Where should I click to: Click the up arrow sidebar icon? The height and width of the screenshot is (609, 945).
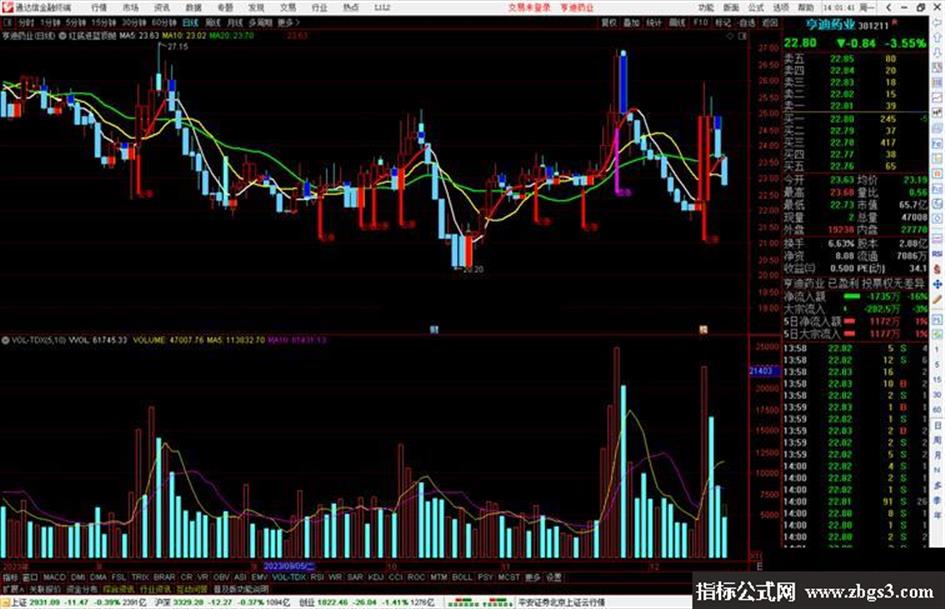pos(937,38)
